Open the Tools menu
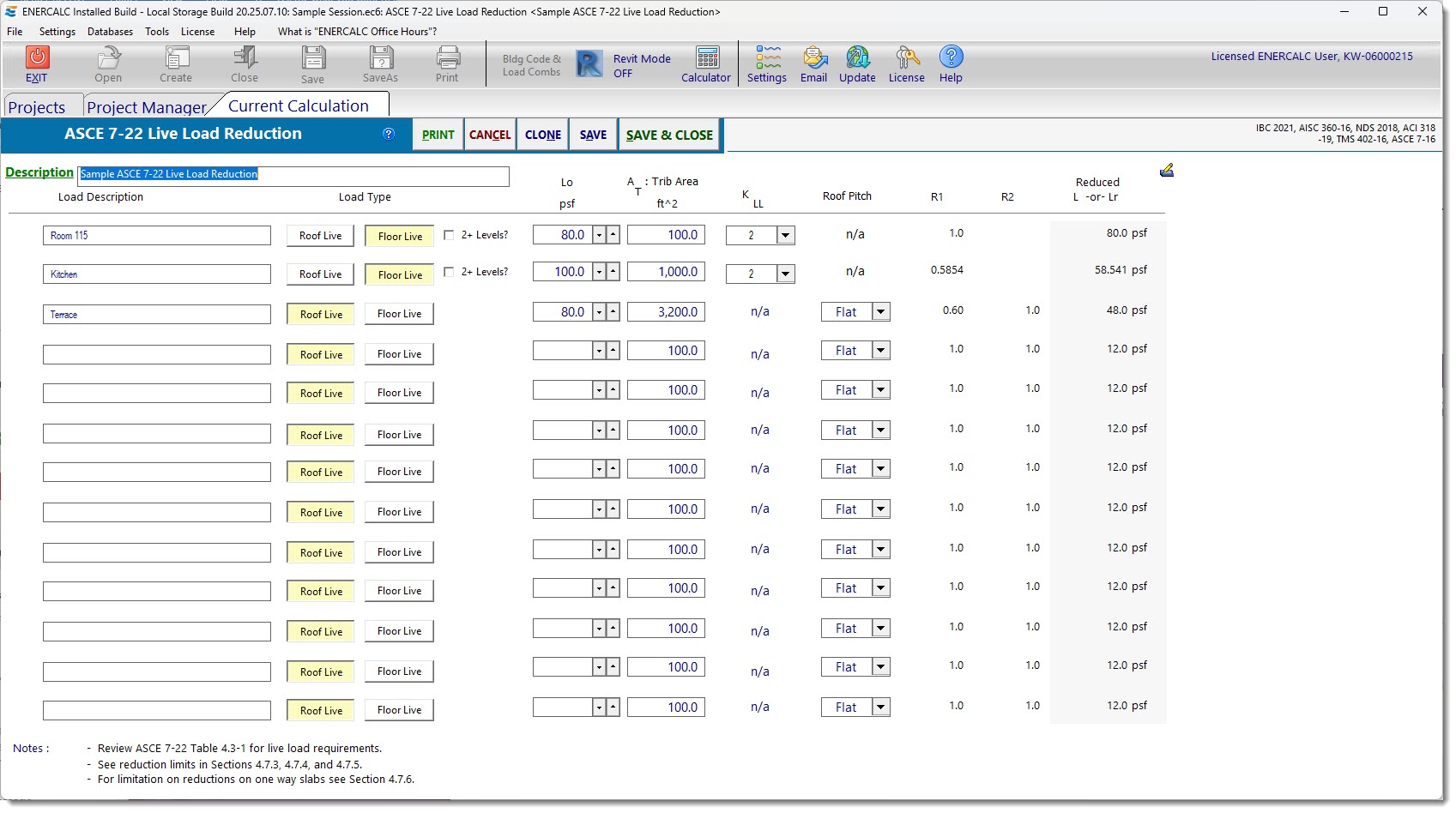The image size is (1456, 813). [157, 32]
